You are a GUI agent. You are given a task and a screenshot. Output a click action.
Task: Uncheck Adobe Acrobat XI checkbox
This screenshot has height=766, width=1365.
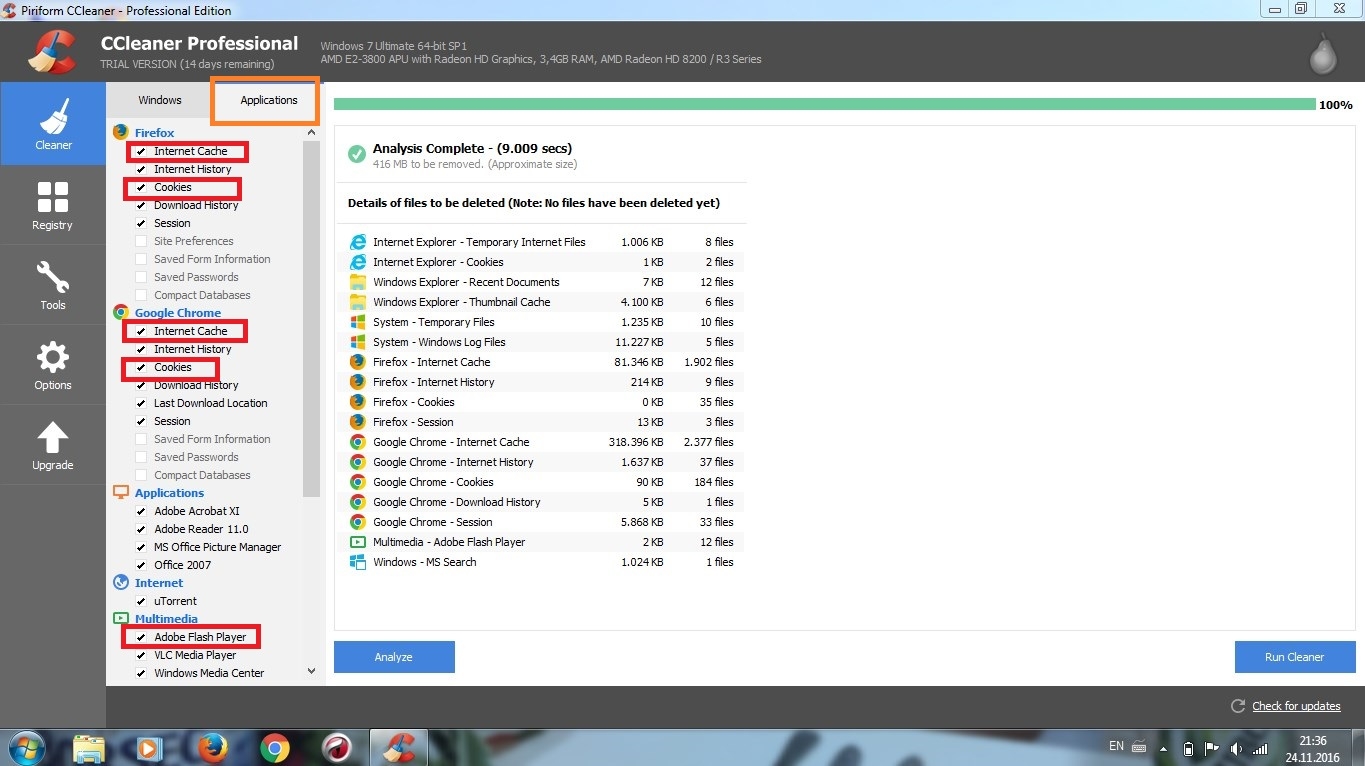pyautogui.click(x=141, y=512)
